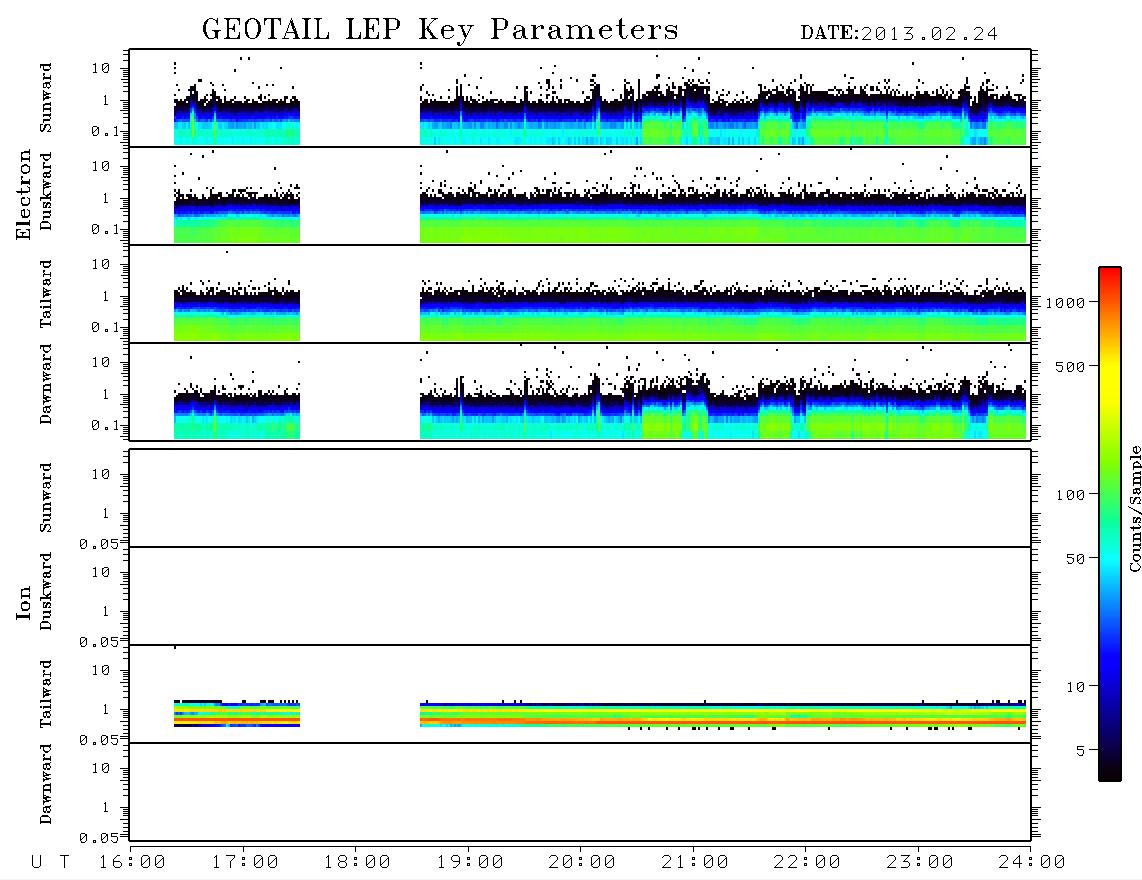Screen dimensions: 1142x880
Task: Click Ion Tailward data band near 17:00
Action: click(237, 714)
